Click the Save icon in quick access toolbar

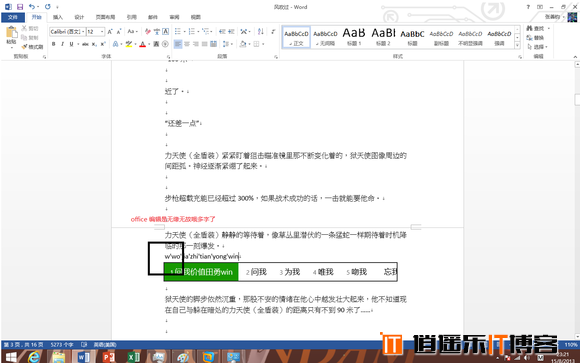point(20,7)
